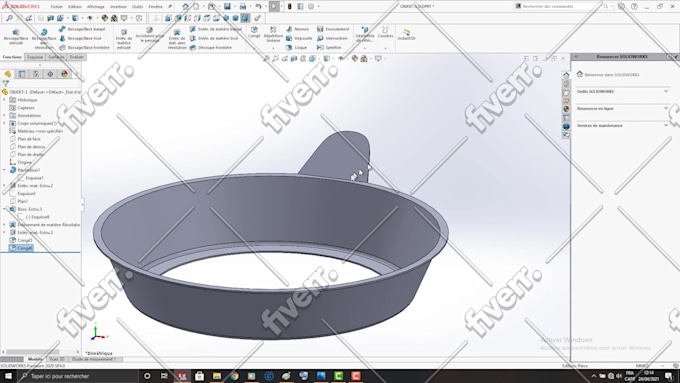Image resolution: width=680 pixels, height=383 pixels.
Task: Click Windows Start button in taskbar
Action: click(8, 376)
